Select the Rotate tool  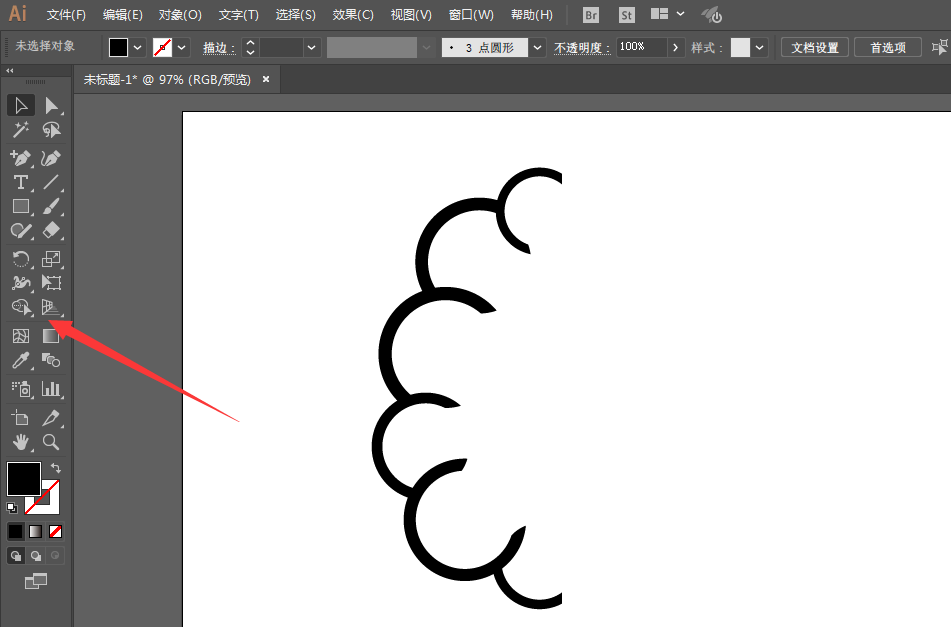pyautogui.click(x=21, y=259)
